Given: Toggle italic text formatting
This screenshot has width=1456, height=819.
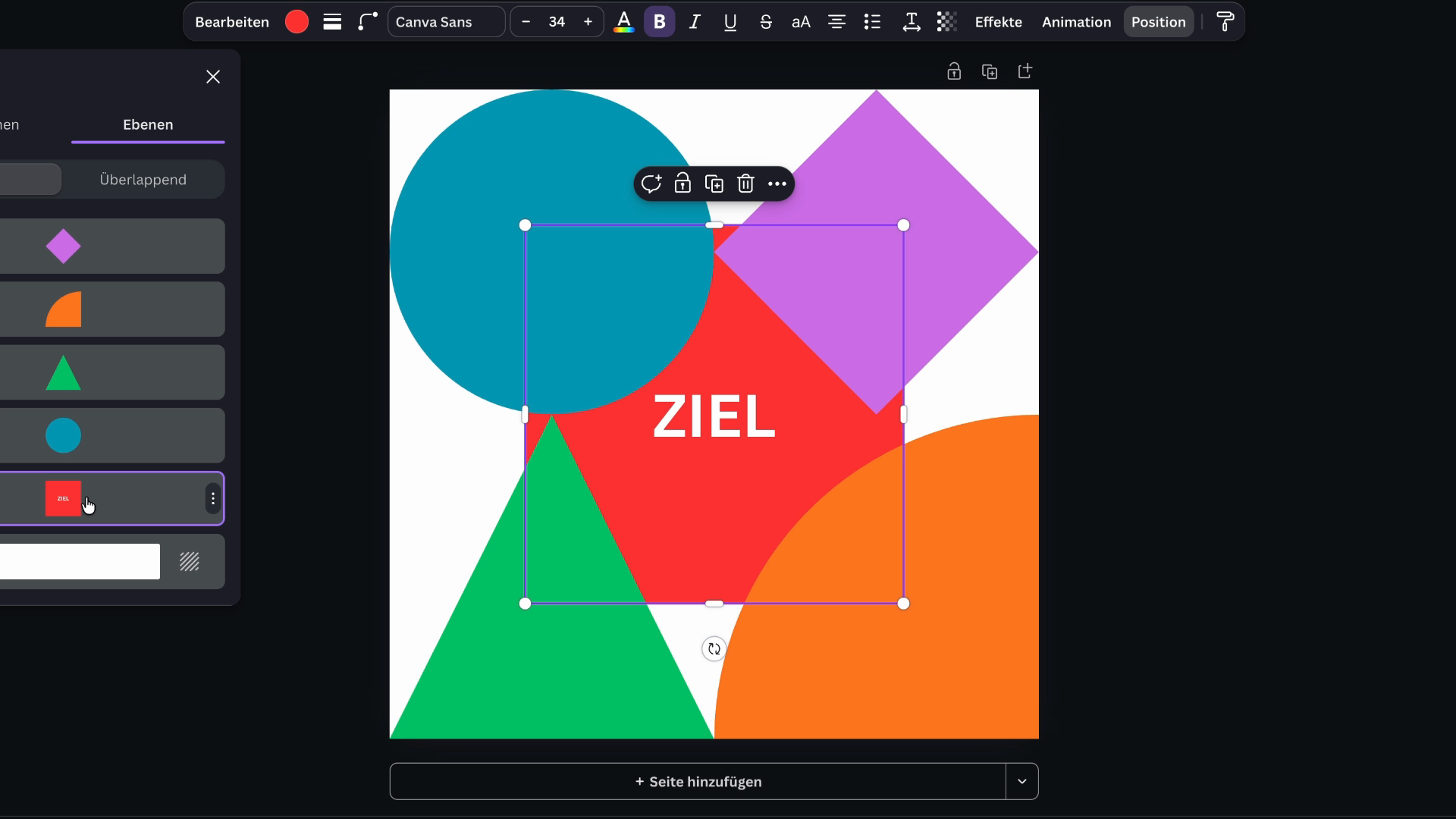Looking at the screenshot, I should [x=694, y=22].
